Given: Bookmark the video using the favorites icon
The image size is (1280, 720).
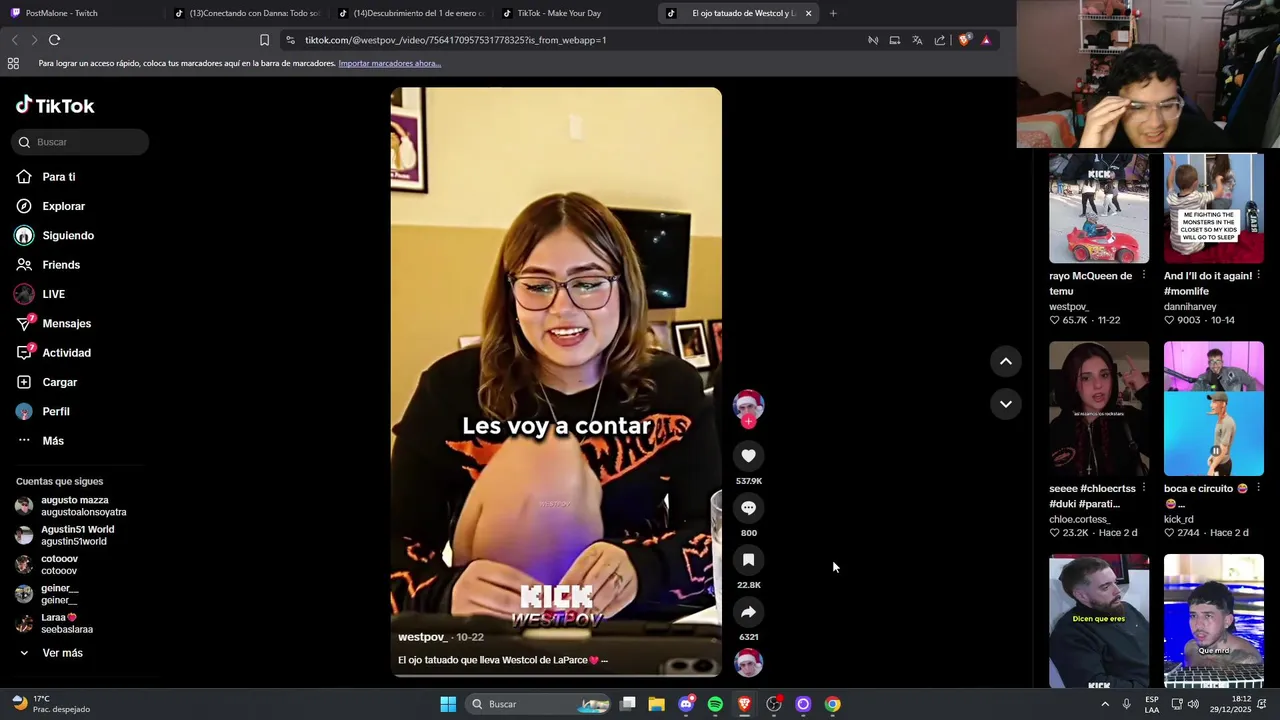Looking at the screenshot, I should (748, 560).
